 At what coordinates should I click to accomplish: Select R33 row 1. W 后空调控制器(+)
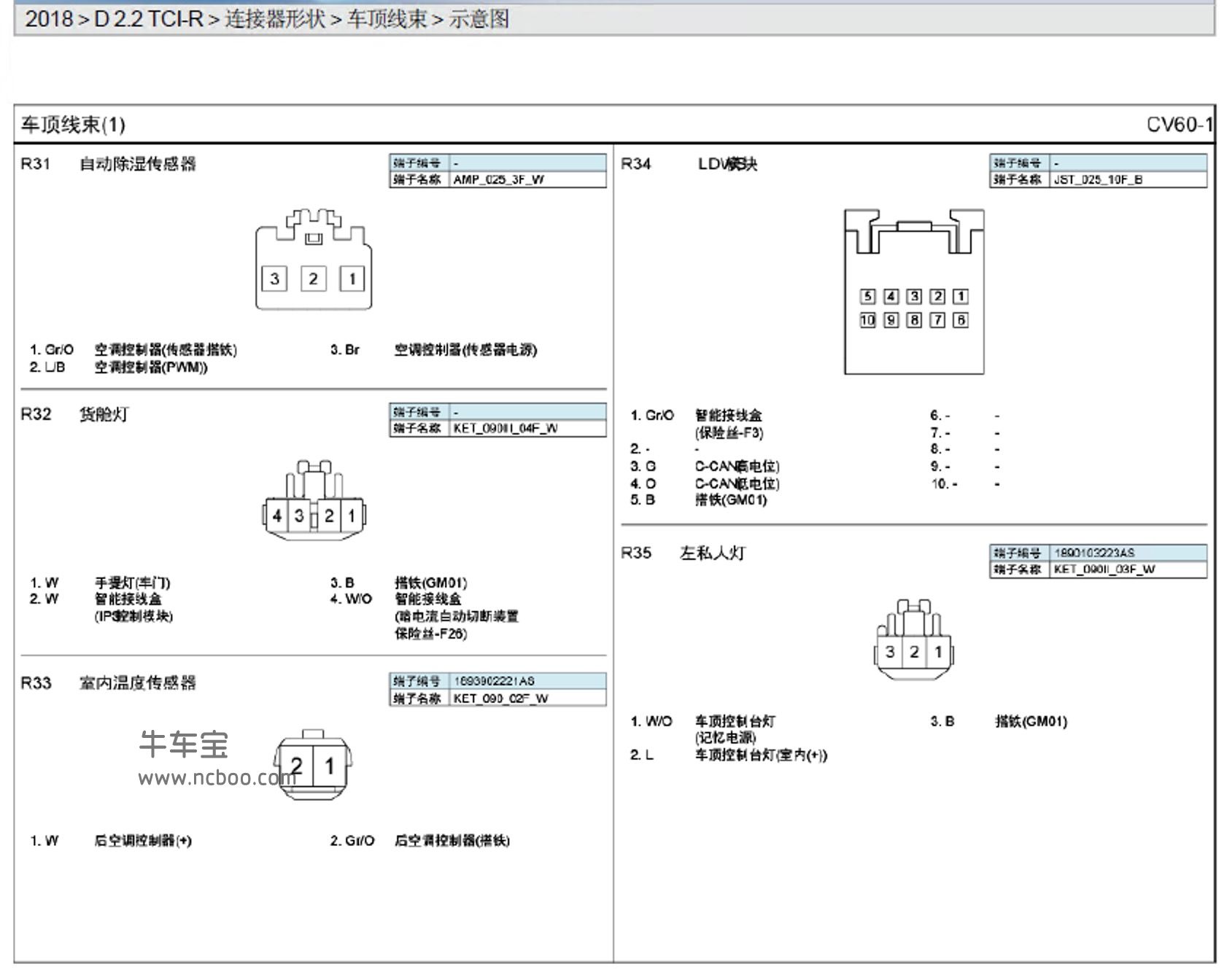[x=111, y=841]
